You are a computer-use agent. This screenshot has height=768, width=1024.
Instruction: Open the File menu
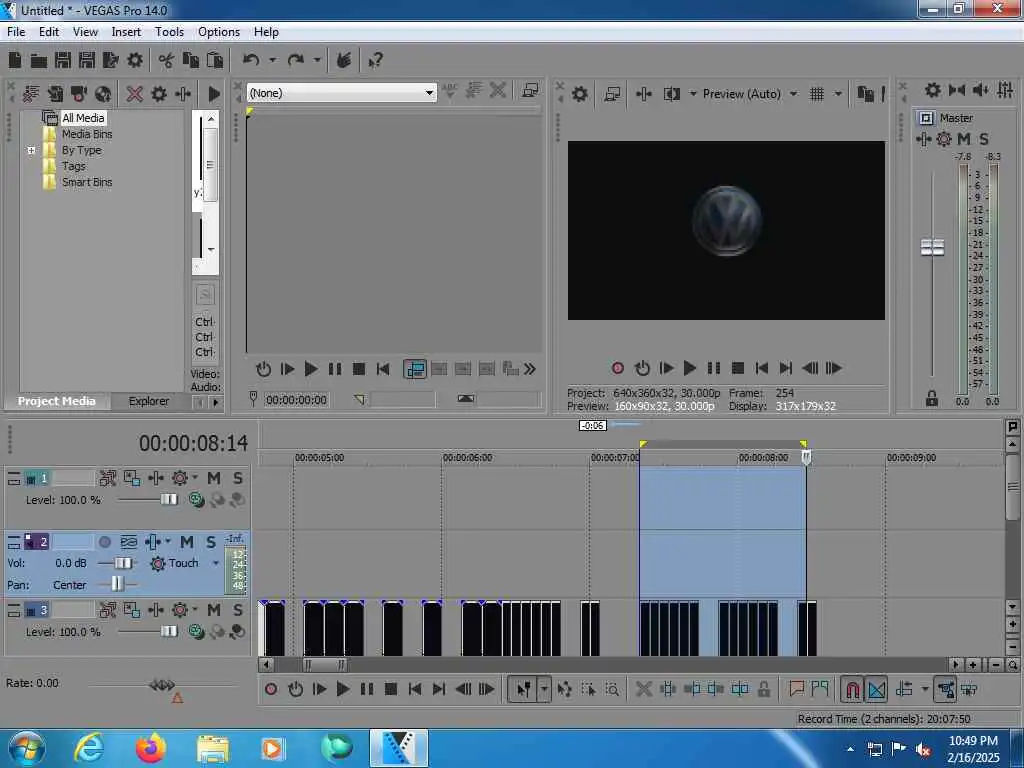pyautogui.click(x=16, y=32)
